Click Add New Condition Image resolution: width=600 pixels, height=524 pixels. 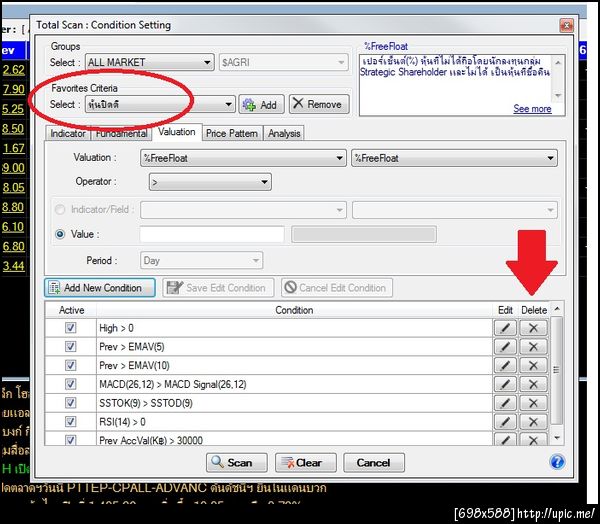(99, 287)
